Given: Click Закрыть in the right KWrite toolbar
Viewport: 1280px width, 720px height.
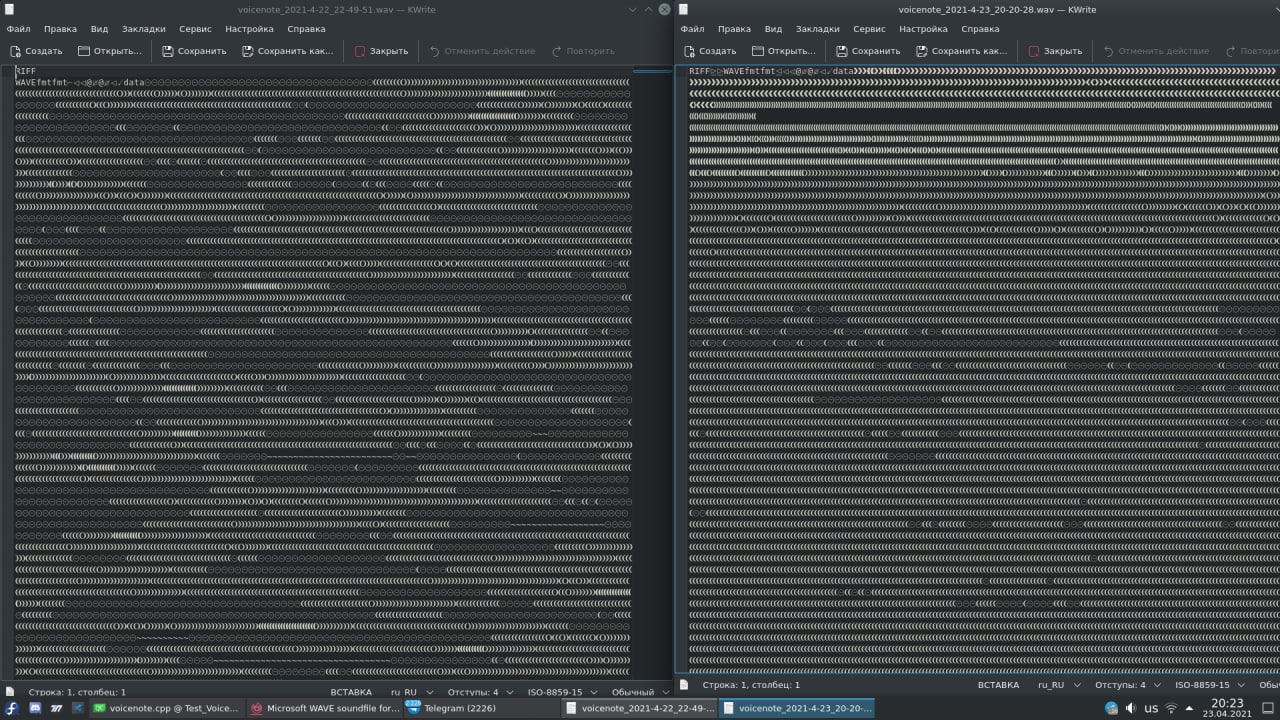Looking at the screenshot, I should click(1055, 51).
